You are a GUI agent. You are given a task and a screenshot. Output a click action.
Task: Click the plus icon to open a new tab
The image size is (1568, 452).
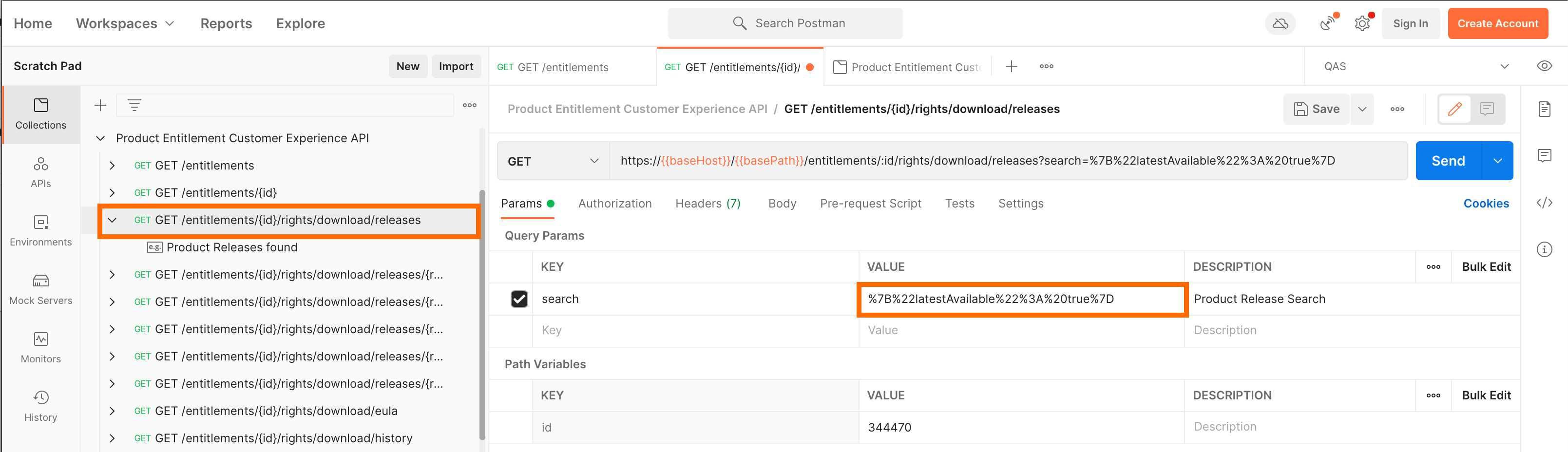click(x=1011, y=66)
